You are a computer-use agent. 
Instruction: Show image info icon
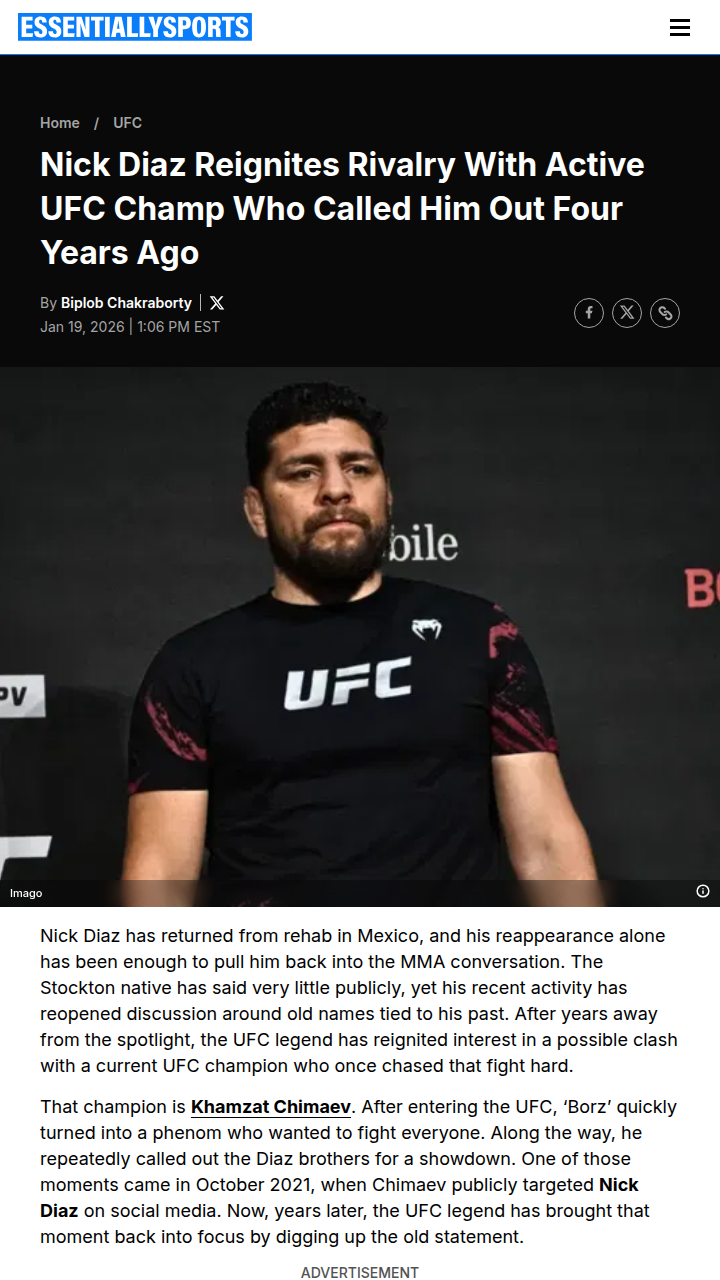click(x=703, y=891)
